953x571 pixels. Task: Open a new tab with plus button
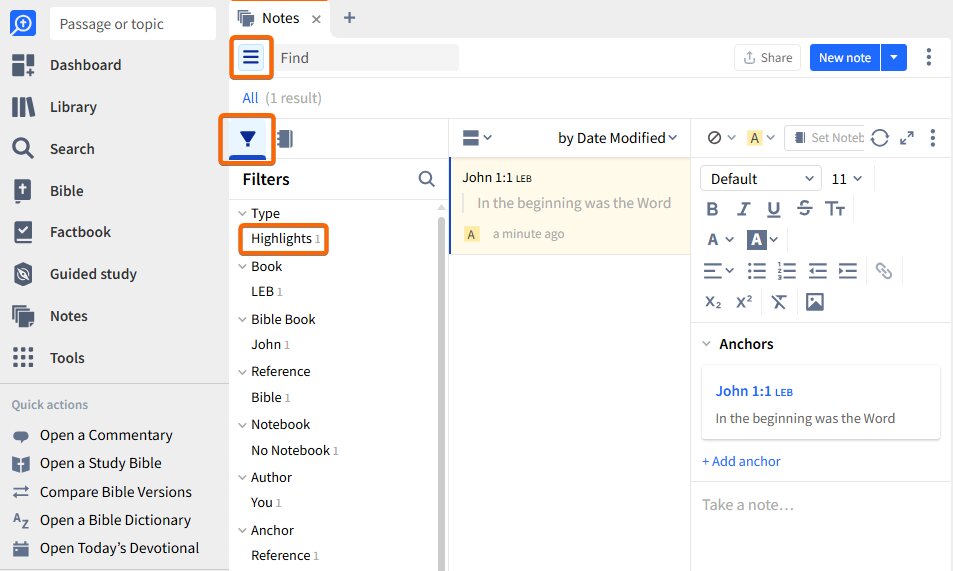tap(349, 18)
